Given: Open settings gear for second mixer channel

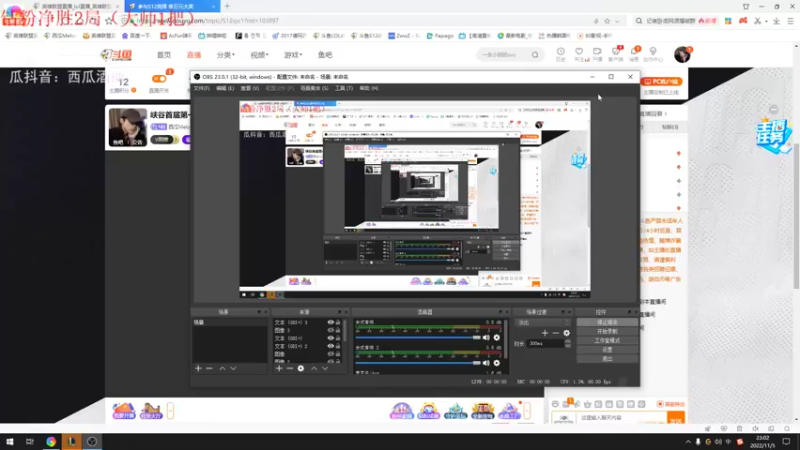Looking at the screenshot, I should pos(496,363).
